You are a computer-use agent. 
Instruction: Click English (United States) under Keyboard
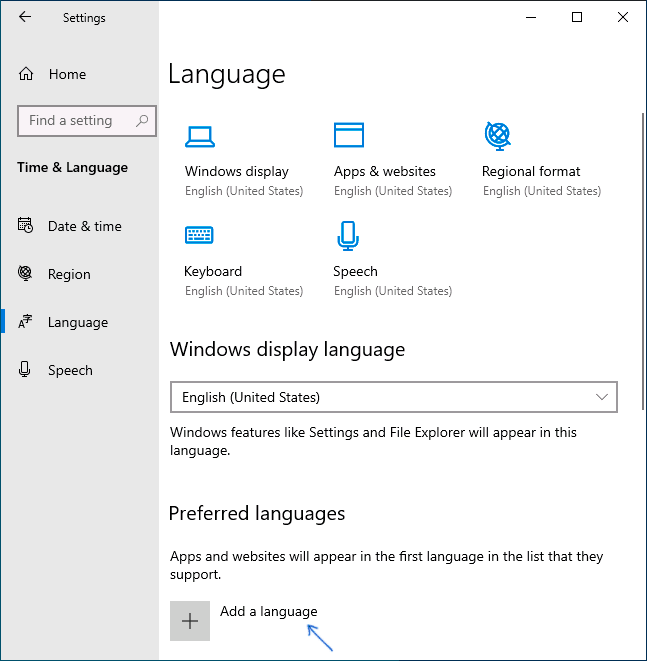(x=244, y=291)
